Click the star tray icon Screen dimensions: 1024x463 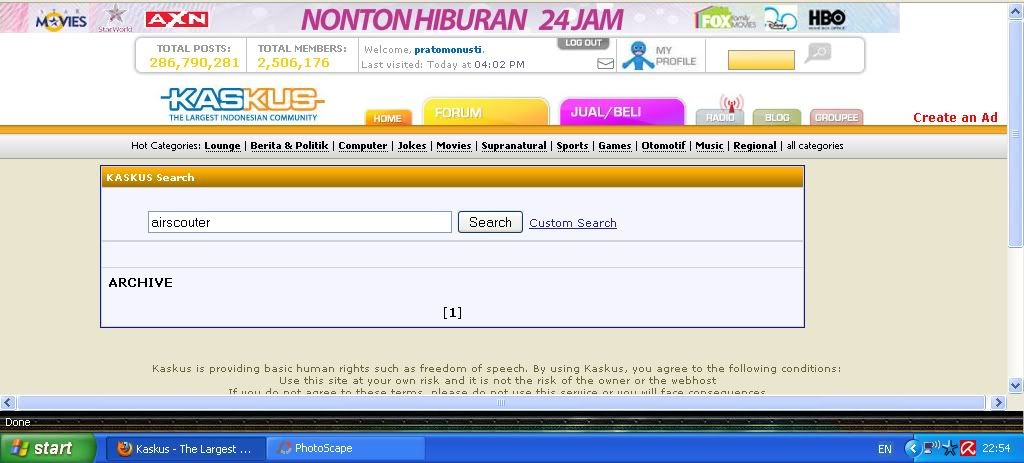[x=950, y=448]
